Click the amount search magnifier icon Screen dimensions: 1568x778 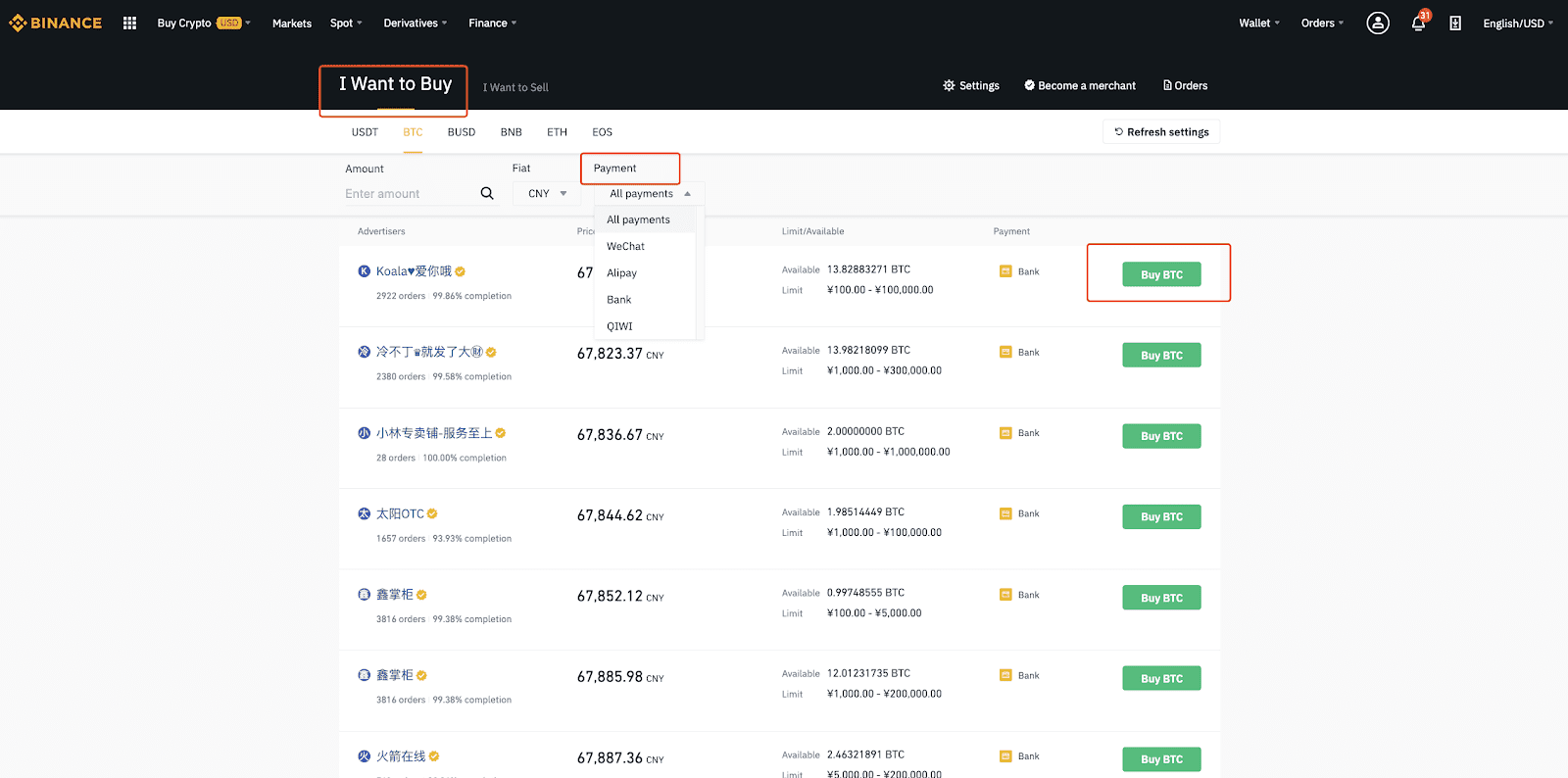487,193
